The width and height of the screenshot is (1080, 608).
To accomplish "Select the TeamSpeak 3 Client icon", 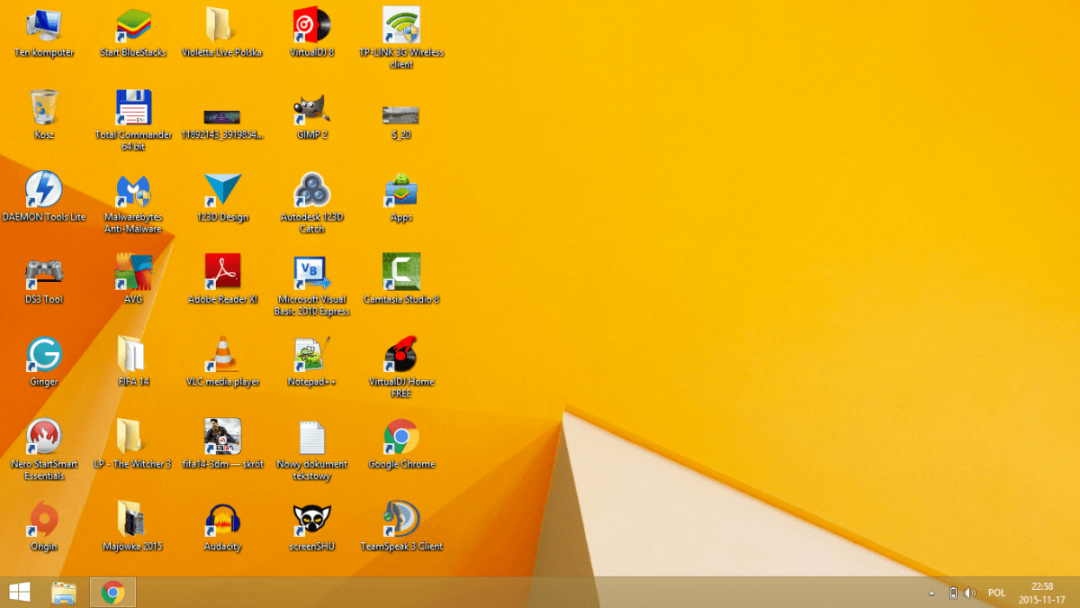I will tap(401, 521).
